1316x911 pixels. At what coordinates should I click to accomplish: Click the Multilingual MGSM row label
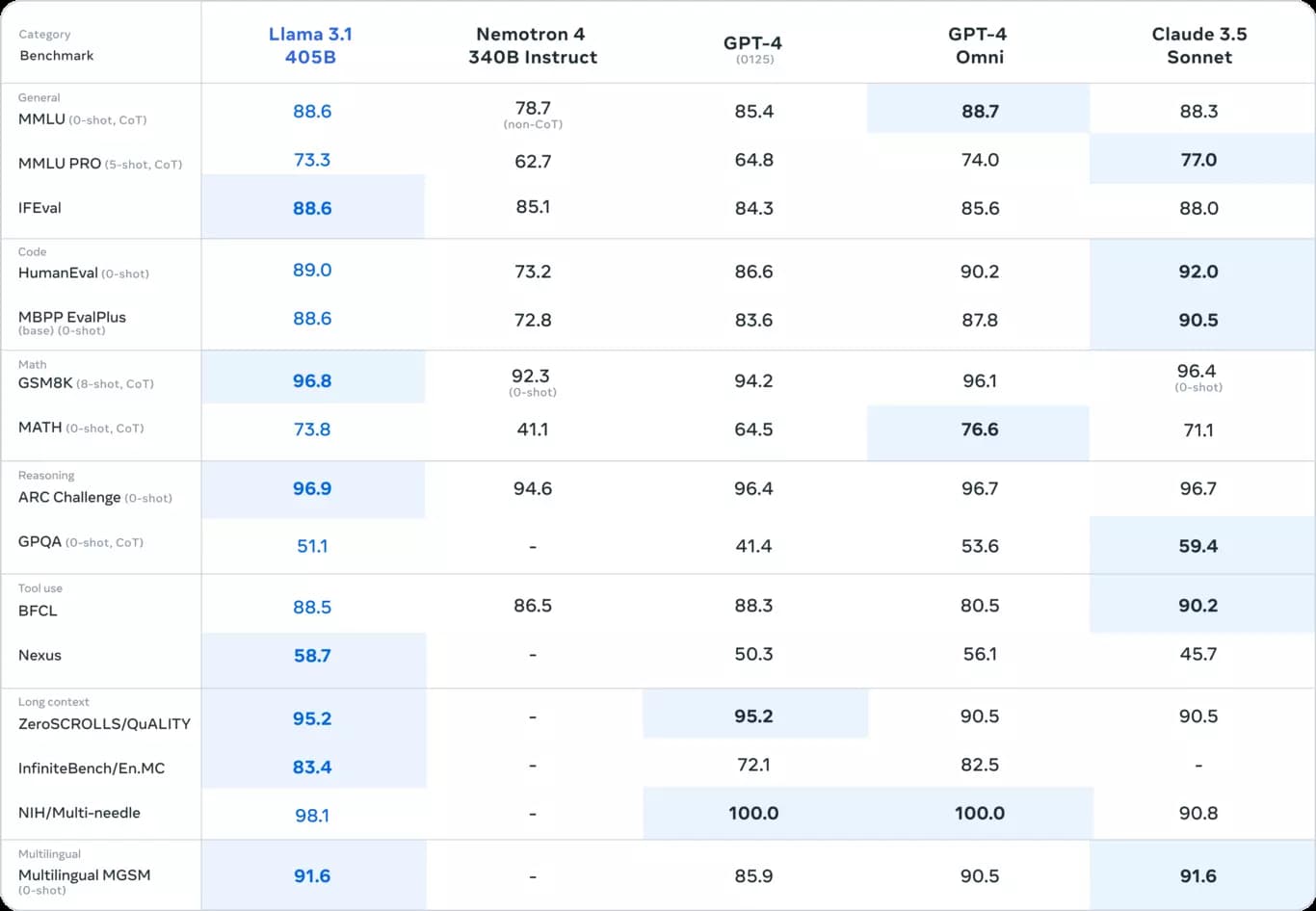[84, 875]
